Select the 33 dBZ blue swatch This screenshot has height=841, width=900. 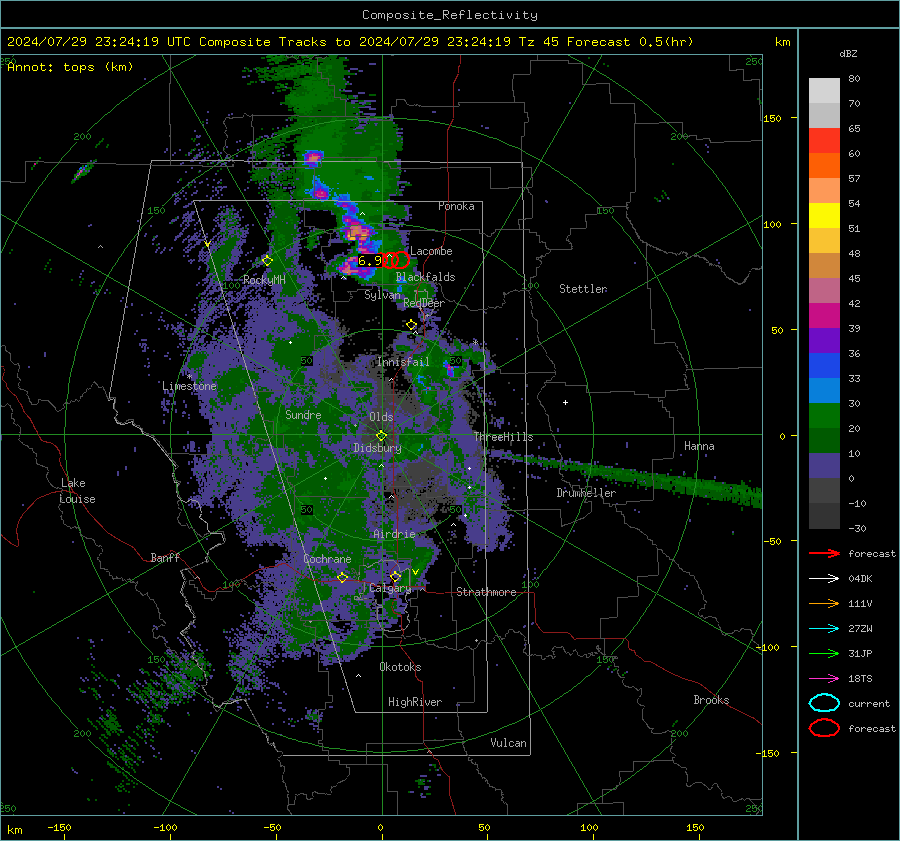pyautogui.click(x=824, y=365)
